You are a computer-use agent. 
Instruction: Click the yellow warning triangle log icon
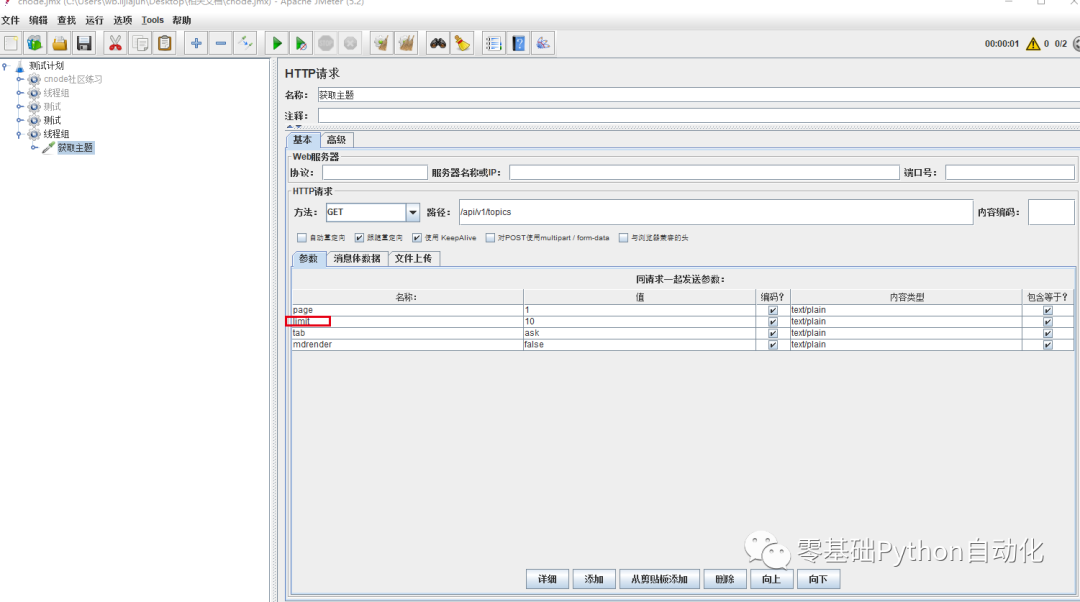1033,43
